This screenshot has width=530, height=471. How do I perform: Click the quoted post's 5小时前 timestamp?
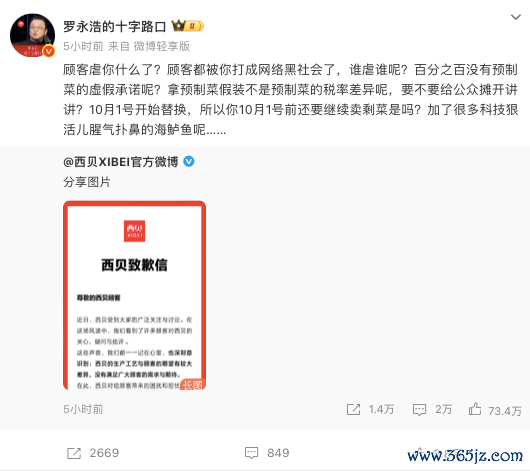click(83, 409)
